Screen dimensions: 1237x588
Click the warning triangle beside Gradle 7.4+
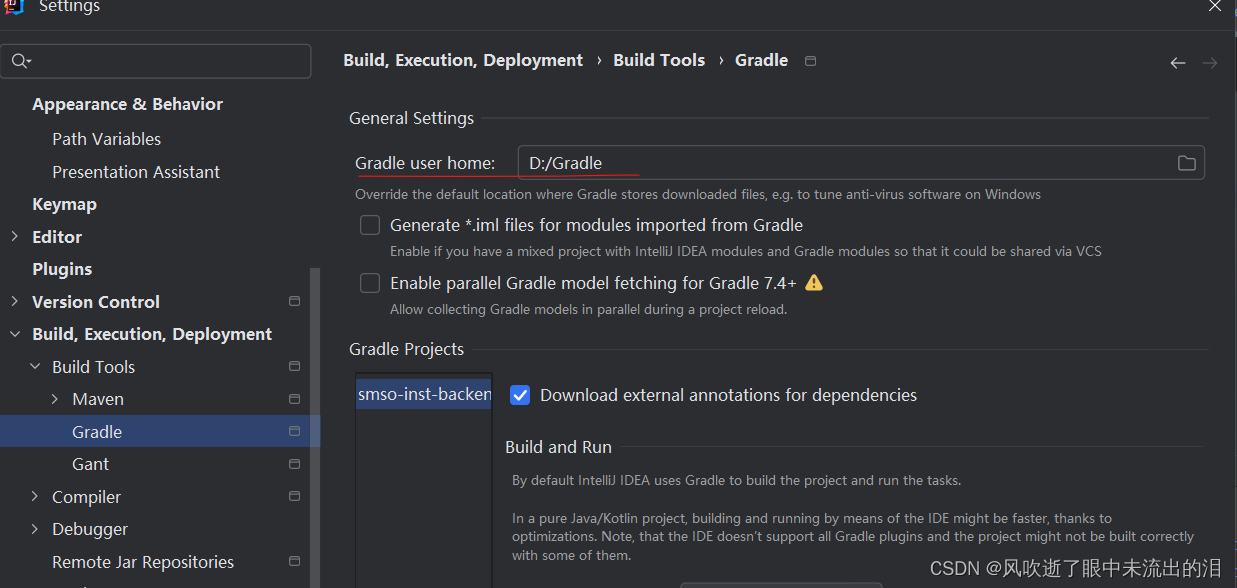(x=814, y=283)
